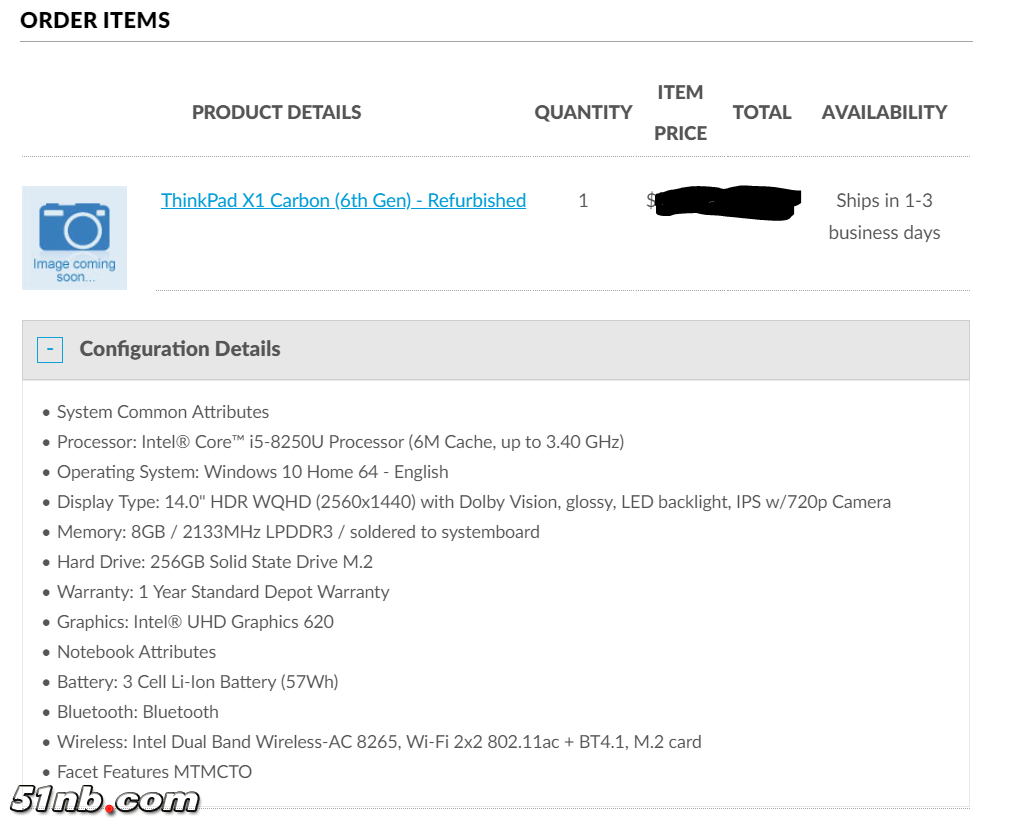Image resolution: width=1017 pixels, height=823 pixels.
Task: Collapse the Configuration Details minus icon
Action: (x=50, y=349)
